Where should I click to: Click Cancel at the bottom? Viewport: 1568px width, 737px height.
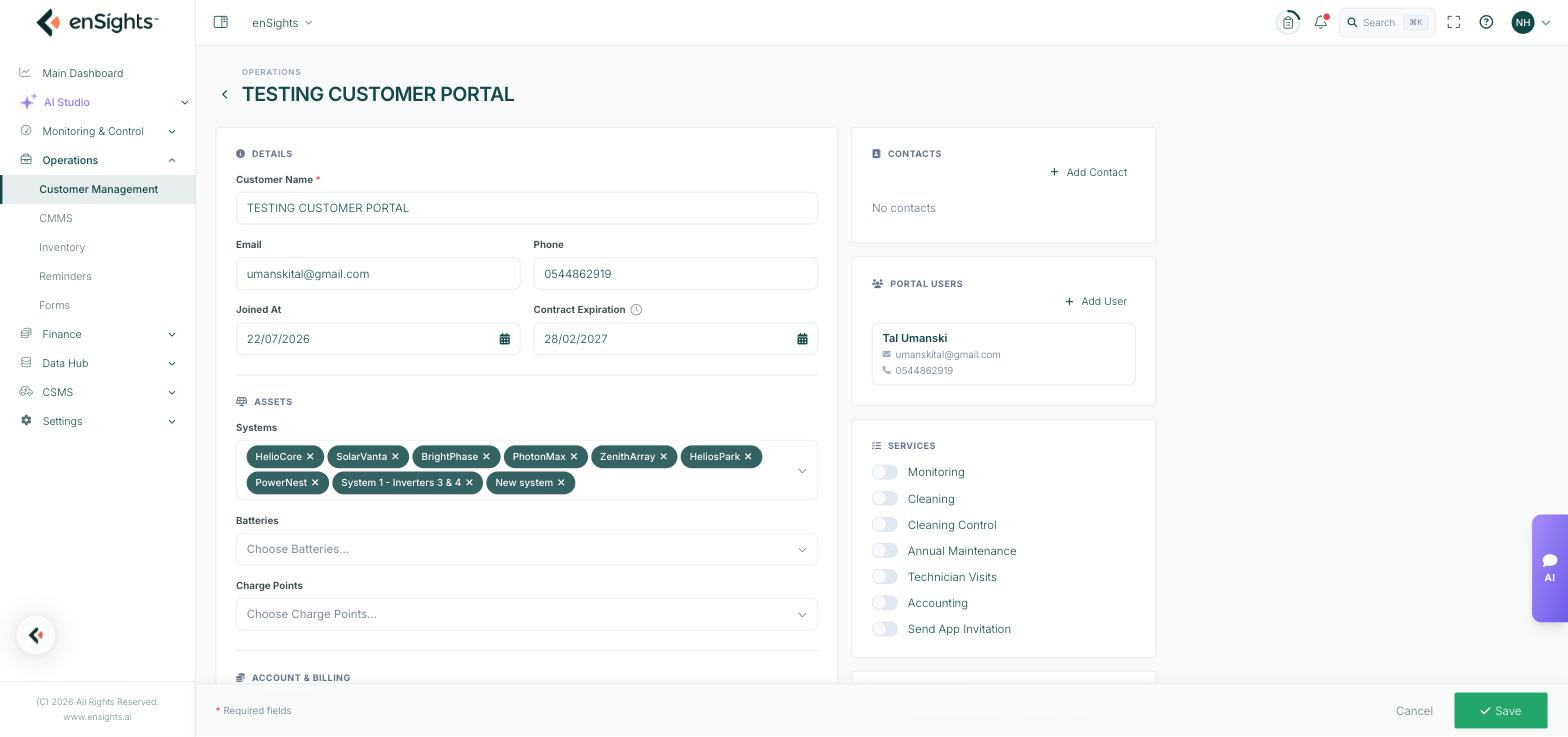pos(1414,711)
